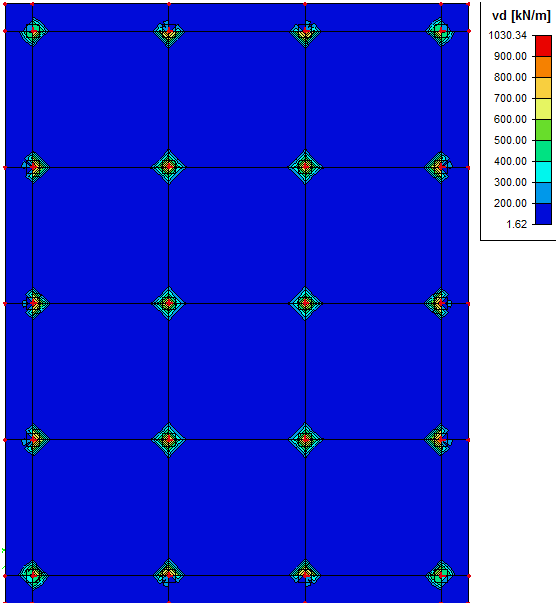Click the red node at top-left slab corner
558x605 pixels.
pyautogui.click(x=5, y=4)
